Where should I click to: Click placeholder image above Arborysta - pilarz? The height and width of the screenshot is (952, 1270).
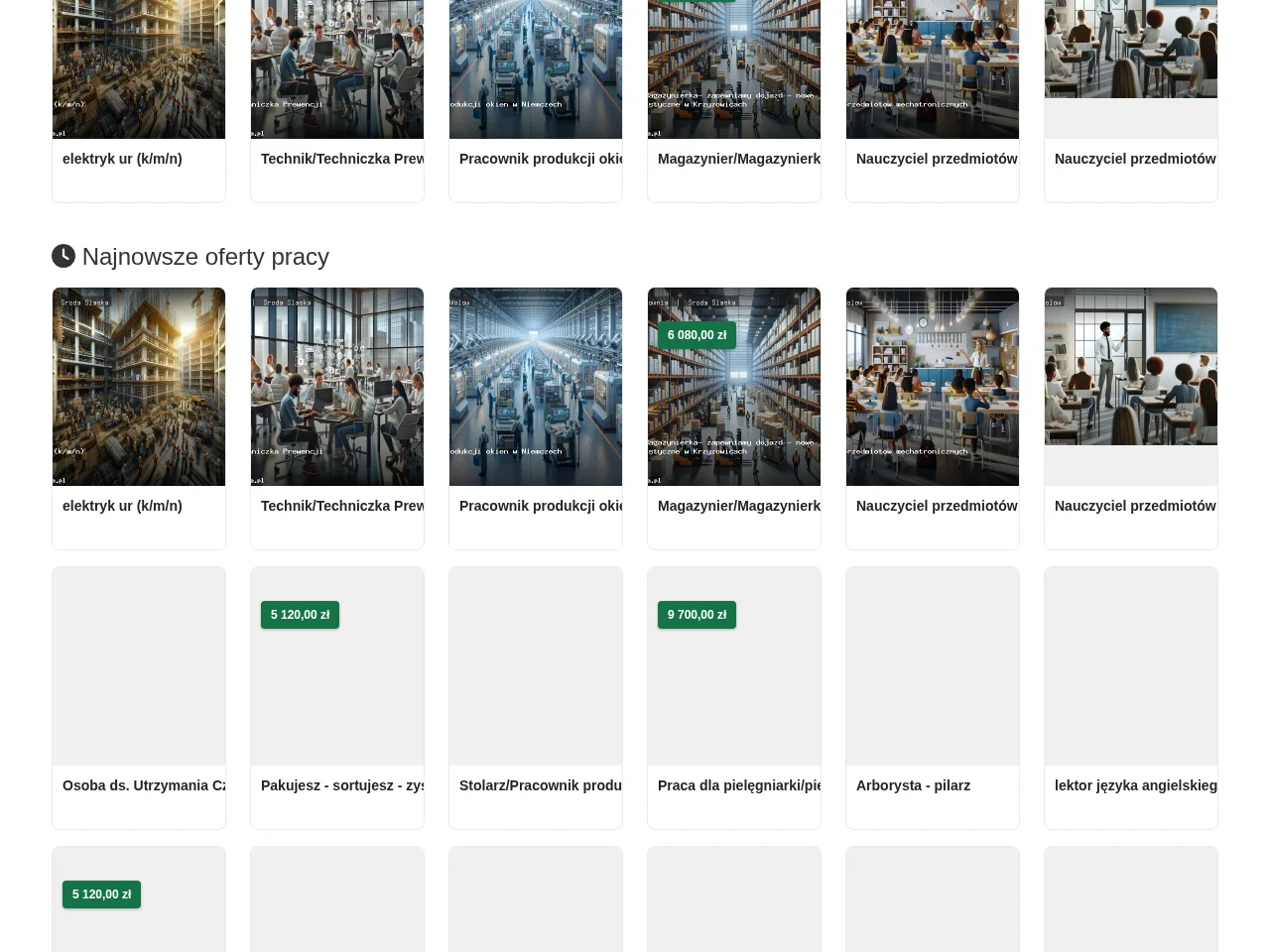coord(933,666)
